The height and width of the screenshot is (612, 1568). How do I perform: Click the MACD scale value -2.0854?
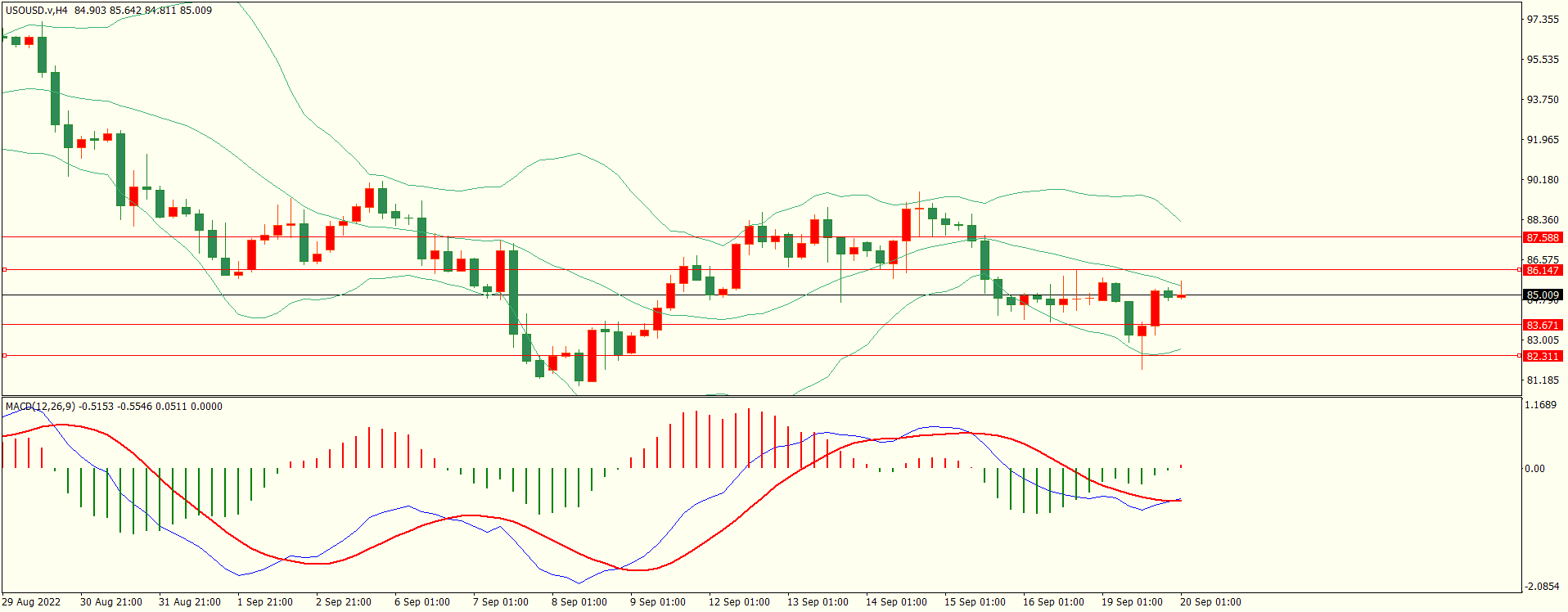[x=1541, y=586]
